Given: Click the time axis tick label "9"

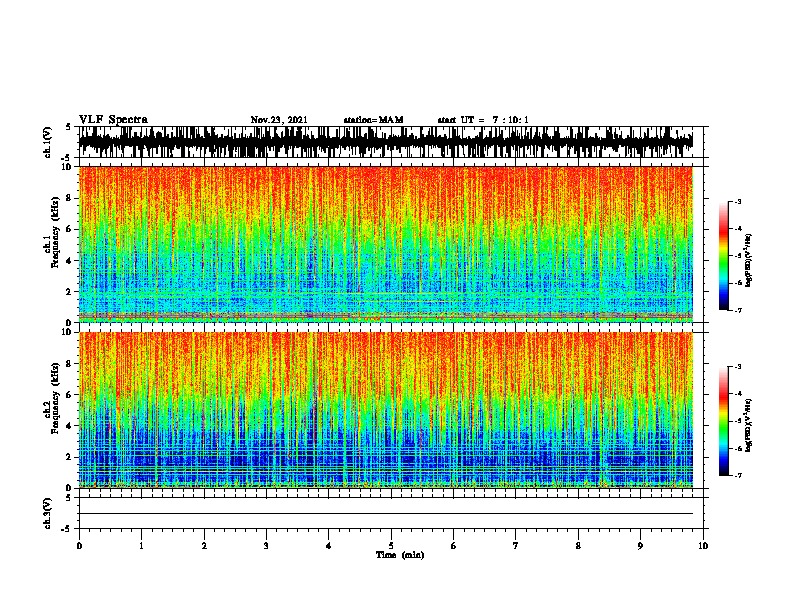Looking at the screenshot, I should click(x=640, y=546).
